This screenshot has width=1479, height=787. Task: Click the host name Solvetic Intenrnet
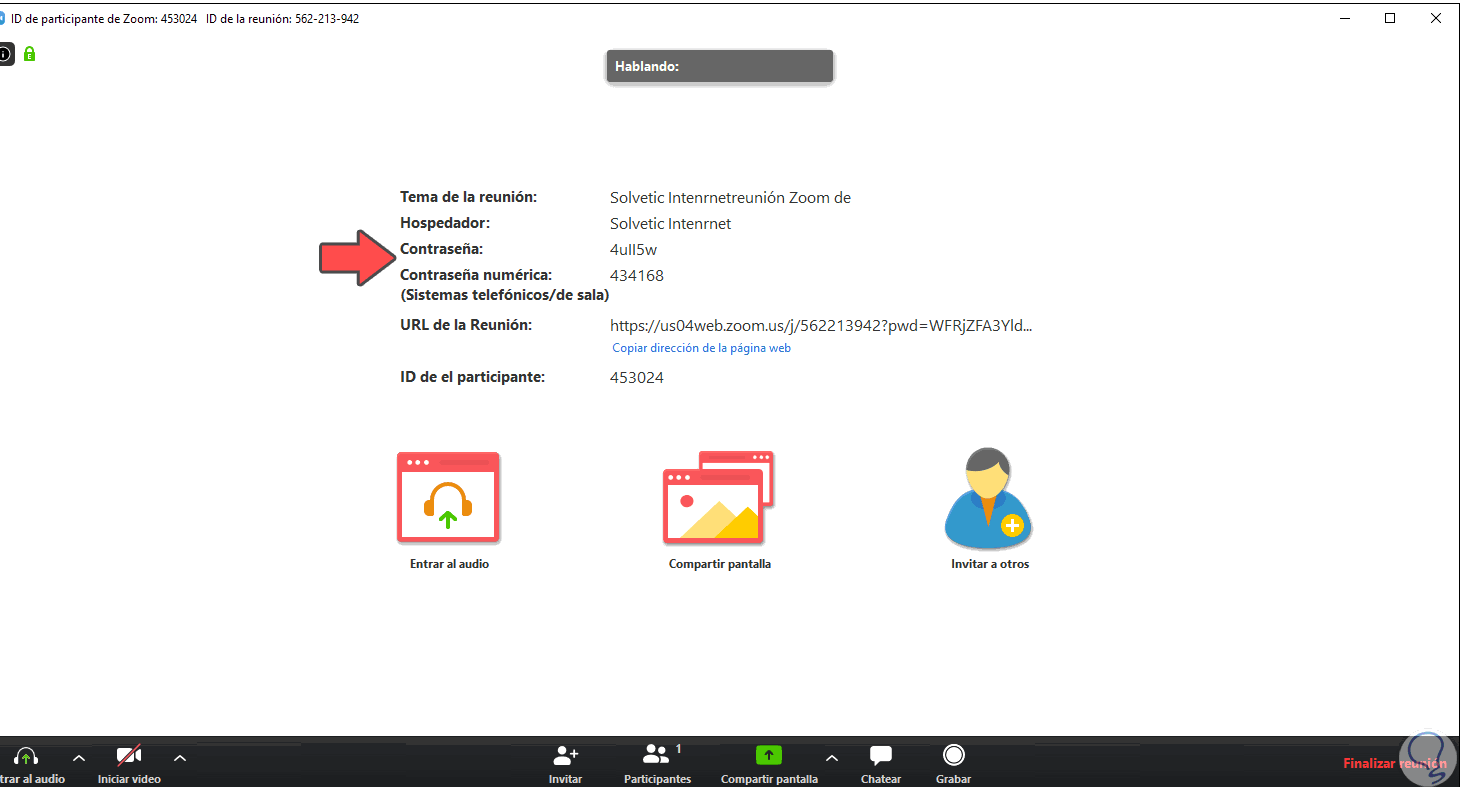pyautogui.click(x=671, y=224)
